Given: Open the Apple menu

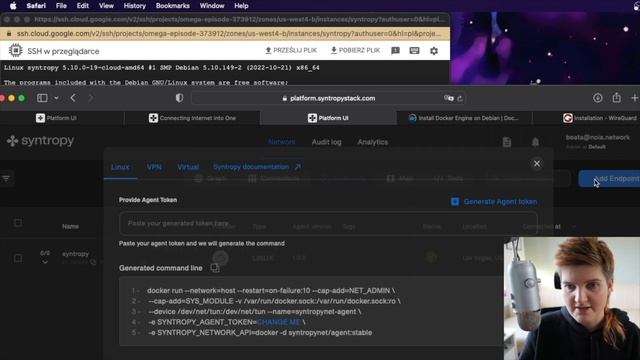Looking at the screenshot, I should point(13,6).
